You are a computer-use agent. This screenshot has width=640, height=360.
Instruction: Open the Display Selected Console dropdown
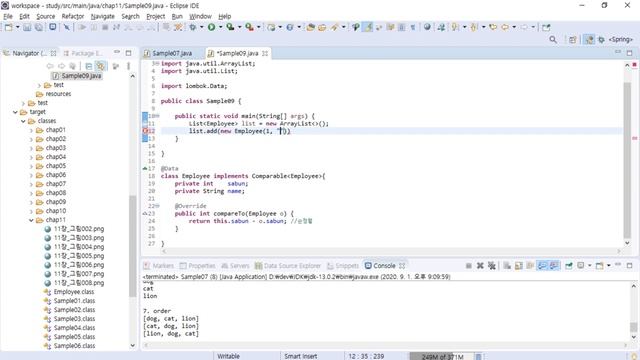point(589,266)
